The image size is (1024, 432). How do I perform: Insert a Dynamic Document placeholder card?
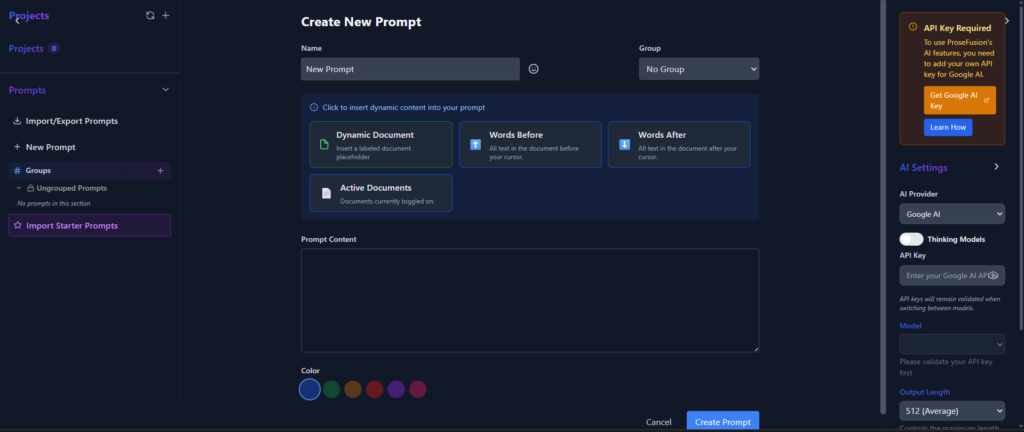tap(381, 144)
